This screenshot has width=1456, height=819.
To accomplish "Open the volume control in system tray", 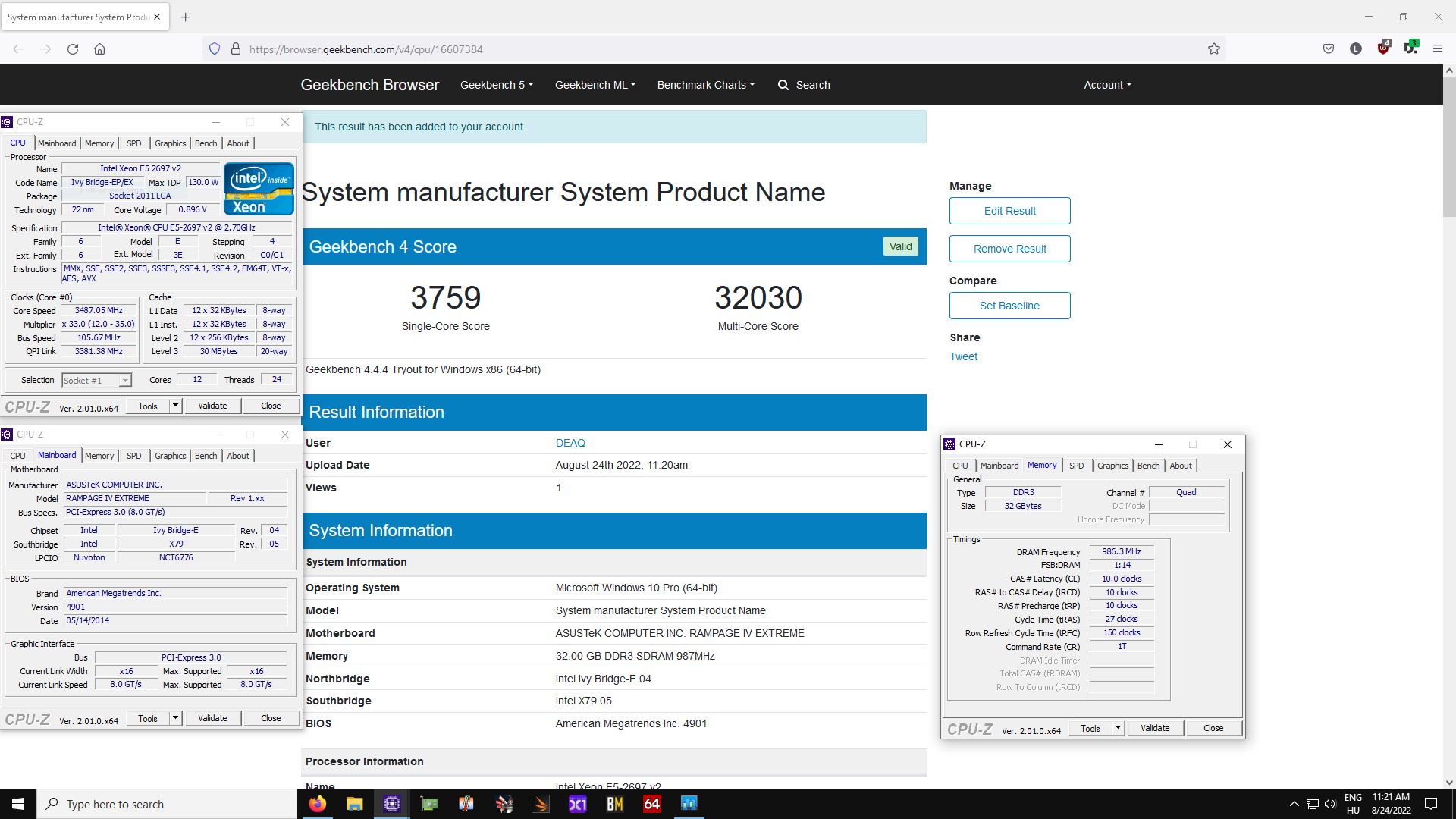I will 1330,804.
